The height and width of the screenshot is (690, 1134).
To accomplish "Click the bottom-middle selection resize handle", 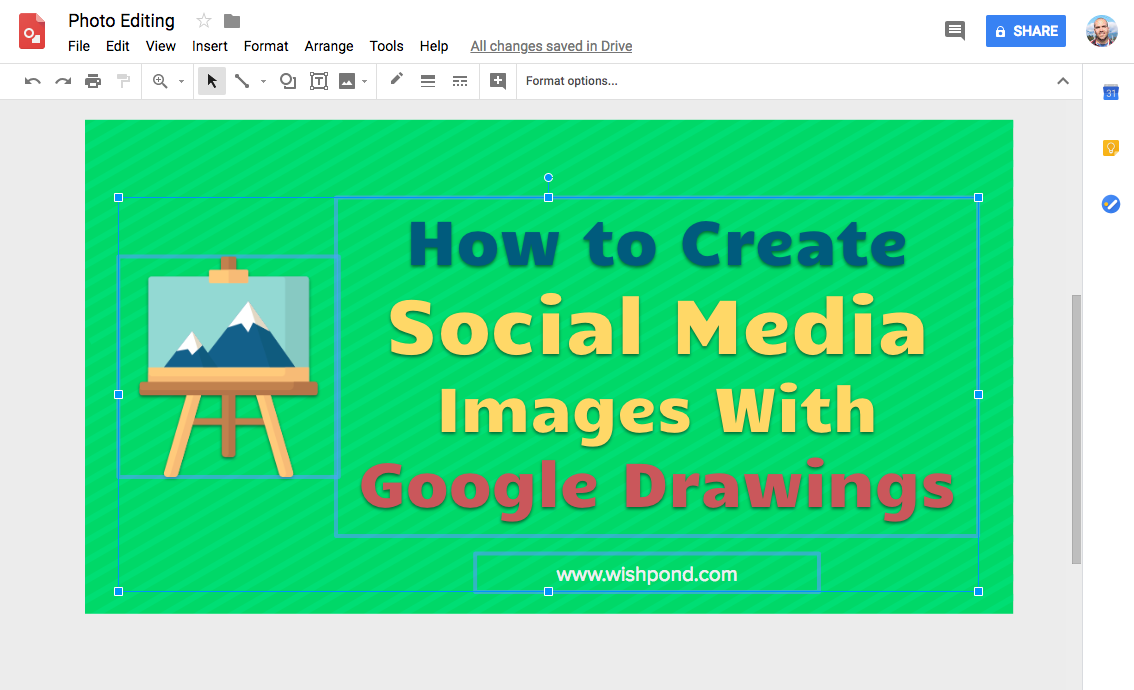I will (548, 592).
